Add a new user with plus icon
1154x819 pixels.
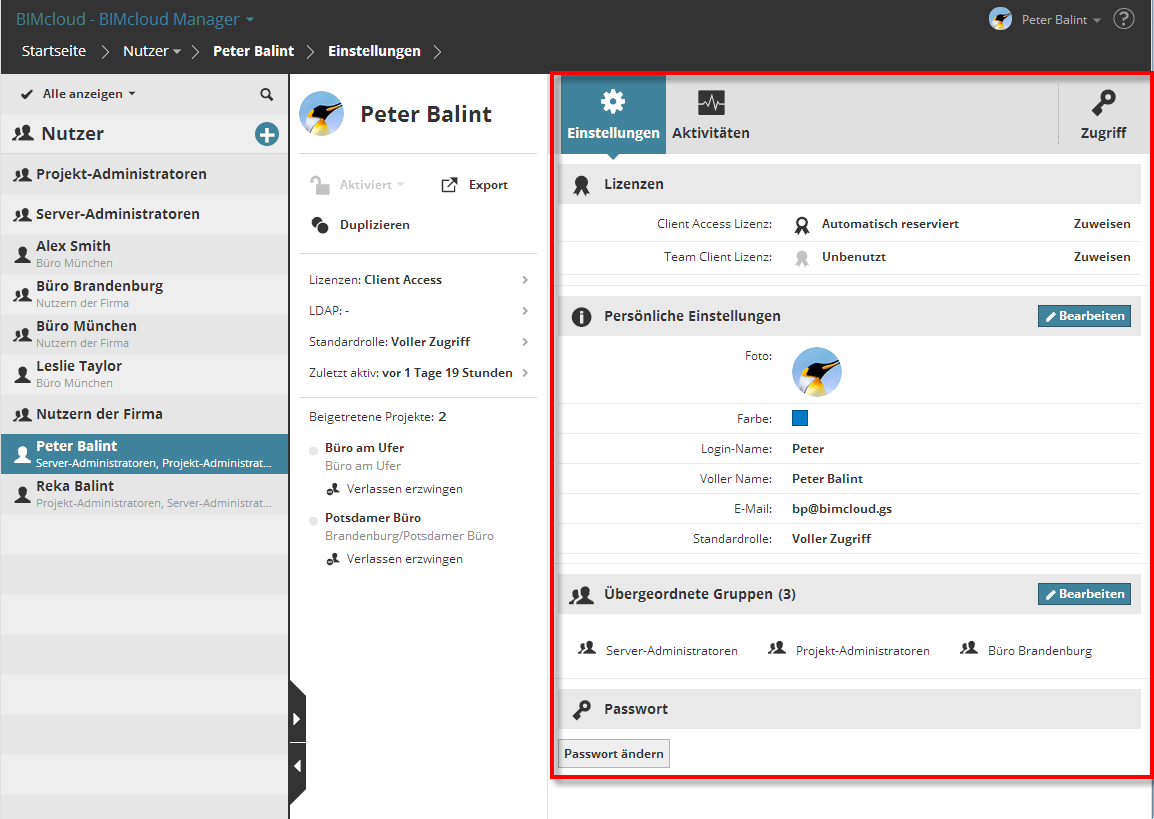pos(266,134)
